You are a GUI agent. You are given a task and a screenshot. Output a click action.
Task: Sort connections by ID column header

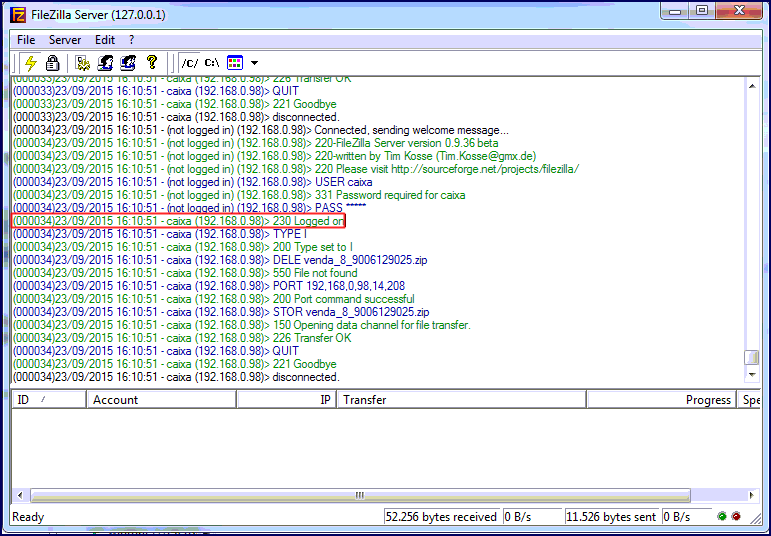point(49,400)
